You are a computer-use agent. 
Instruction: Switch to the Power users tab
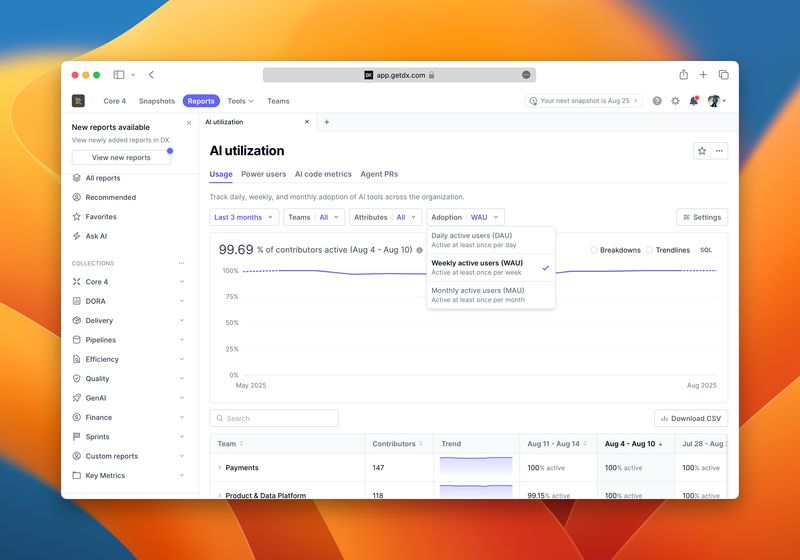click(x=263, y=174)
